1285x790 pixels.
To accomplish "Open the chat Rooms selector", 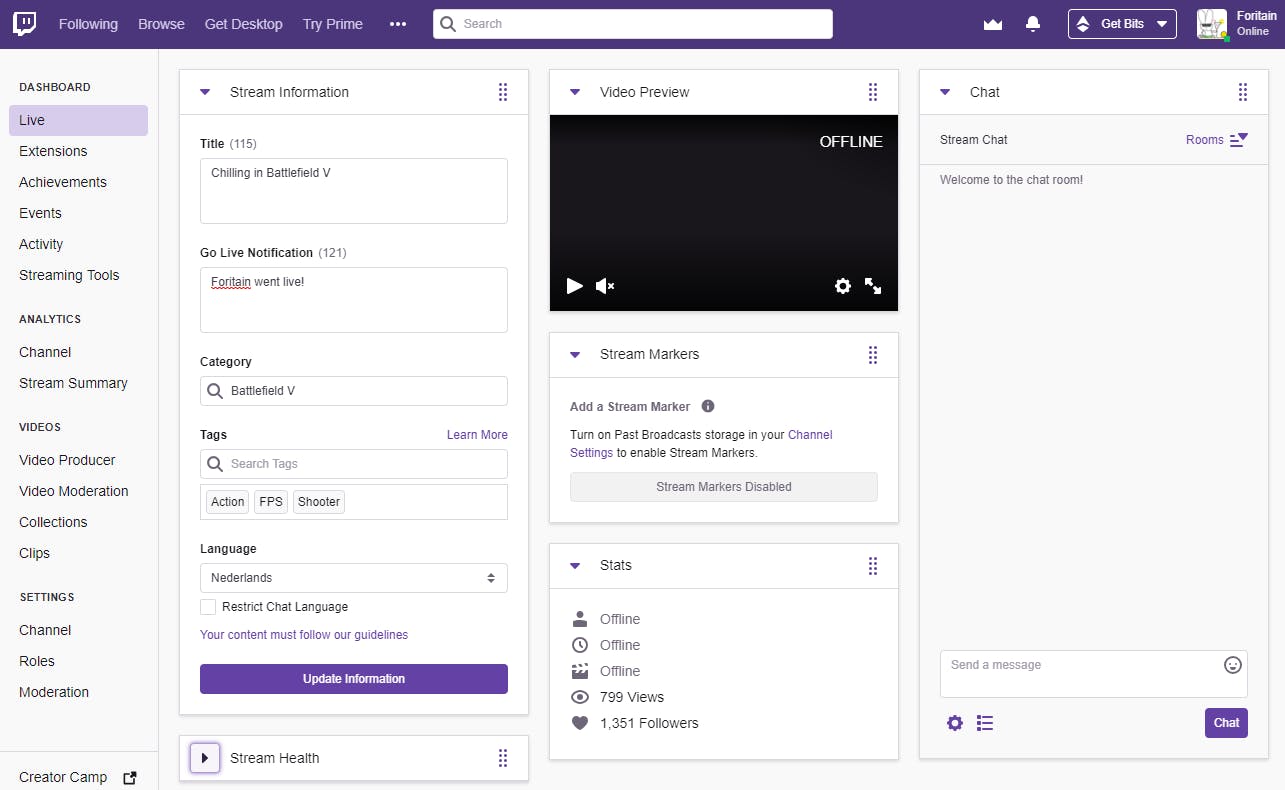I will [1217, 140].
